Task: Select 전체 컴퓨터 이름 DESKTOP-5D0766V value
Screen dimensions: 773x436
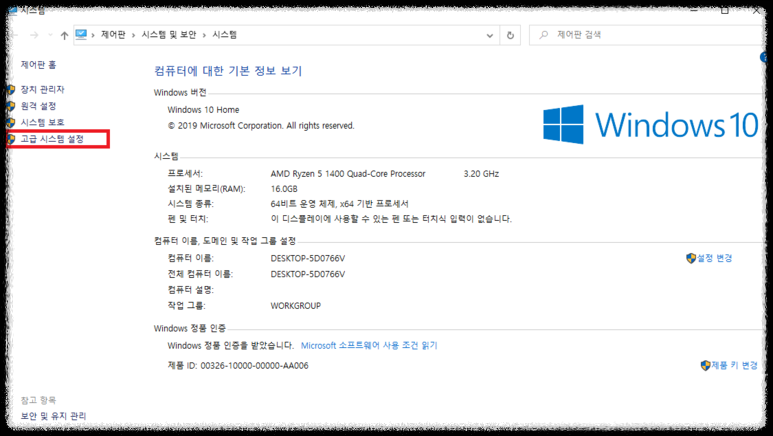Action: tap(308, 274)
